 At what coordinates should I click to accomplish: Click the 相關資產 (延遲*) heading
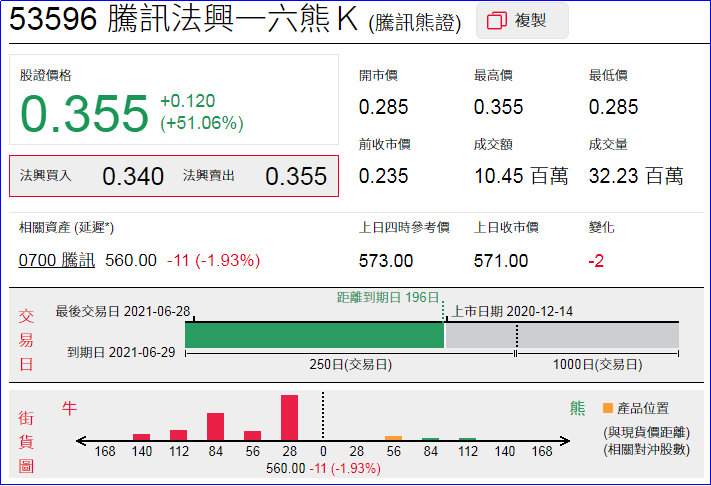point(66,227)
